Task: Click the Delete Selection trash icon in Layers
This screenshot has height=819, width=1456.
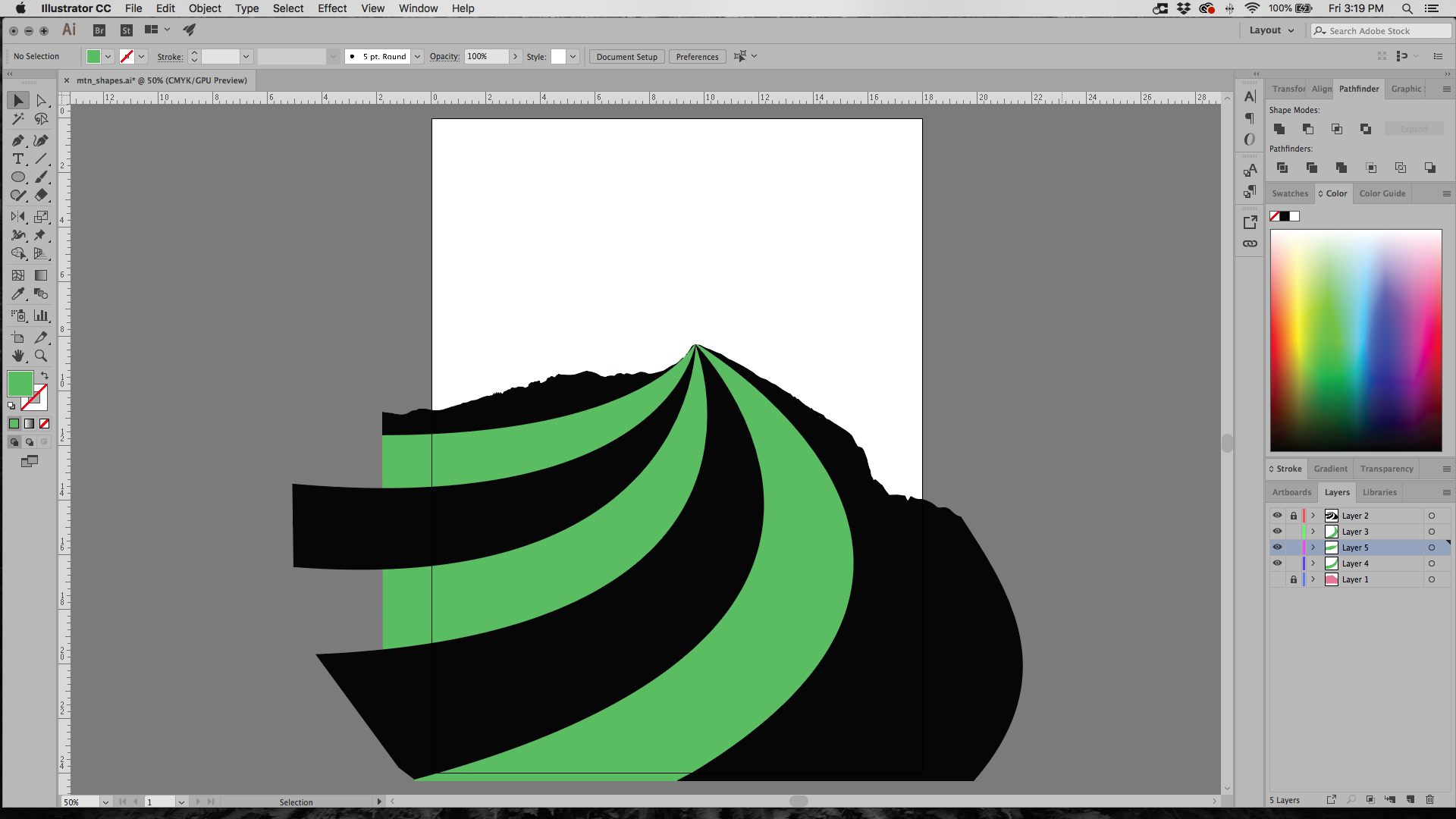Action: coord(1429,799)
